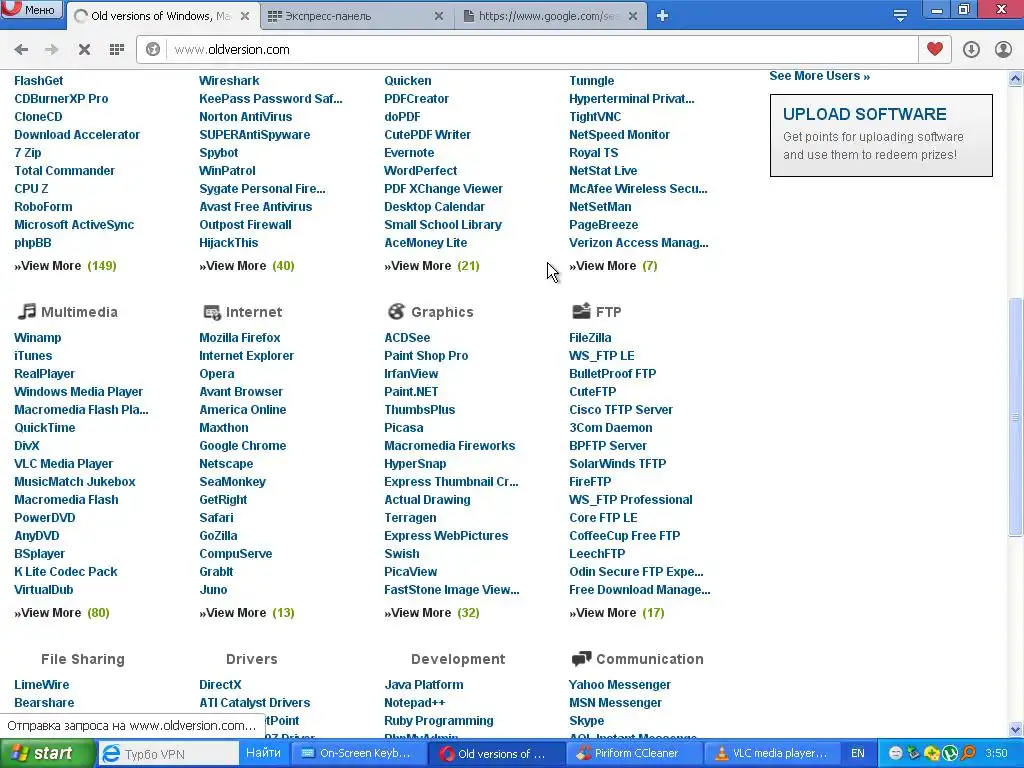Open the VLC Media Player link
This screenshot has height=768, width=1024.
coord(63,464)
